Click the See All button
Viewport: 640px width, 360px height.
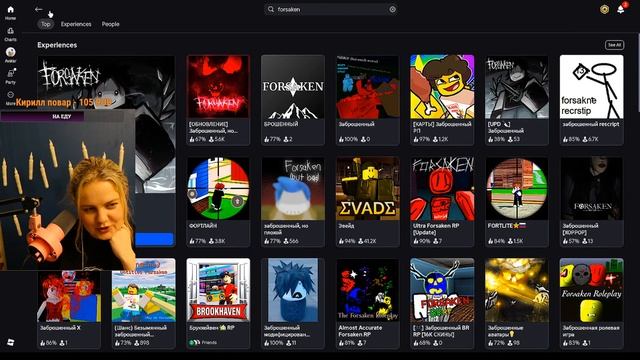point(614,45)
